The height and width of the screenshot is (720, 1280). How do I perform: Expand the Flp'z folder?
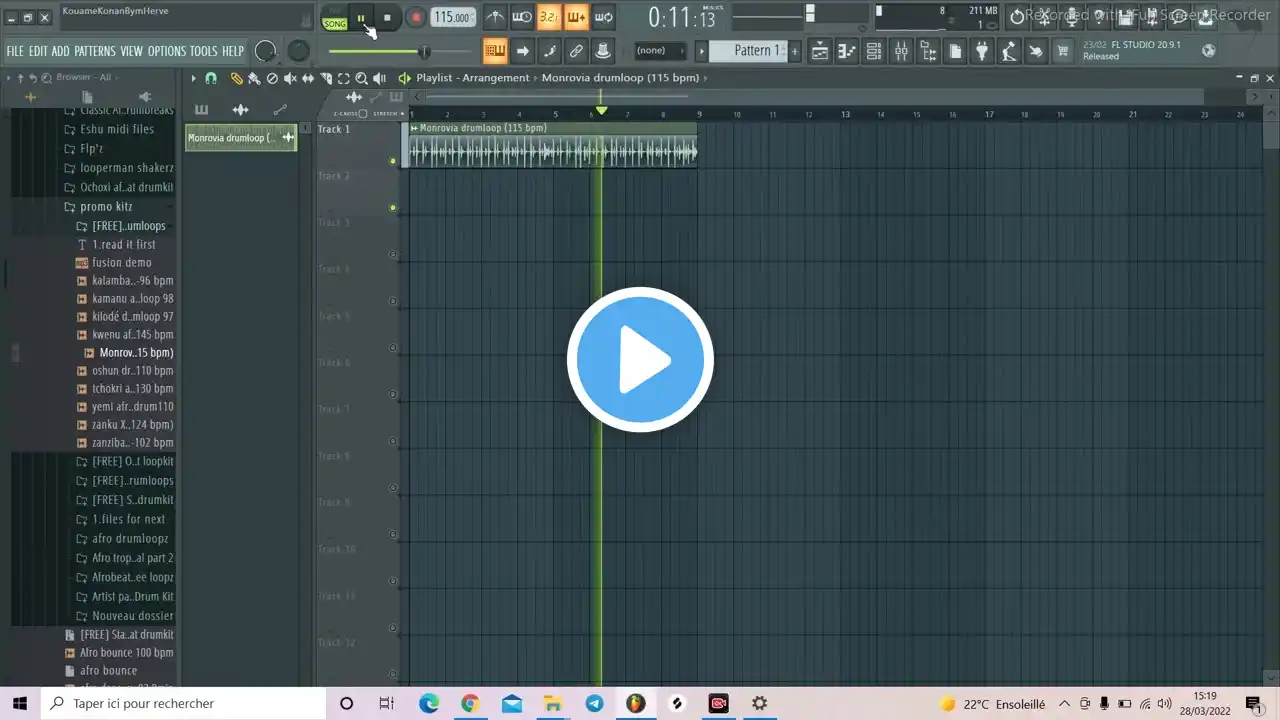click(83, 149)
